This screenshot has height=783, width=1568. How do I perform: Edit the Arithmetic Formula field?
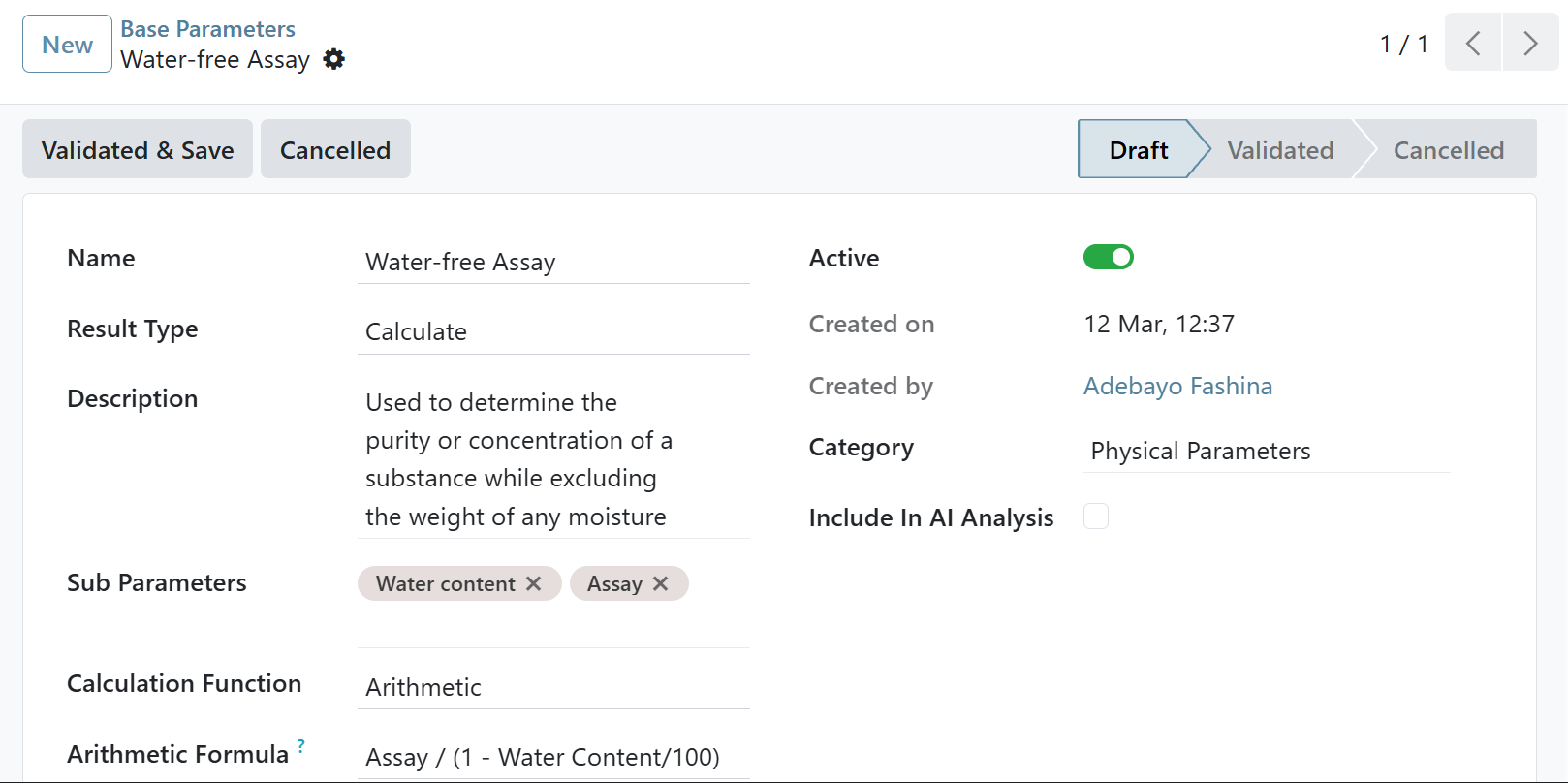click(552, 757)
